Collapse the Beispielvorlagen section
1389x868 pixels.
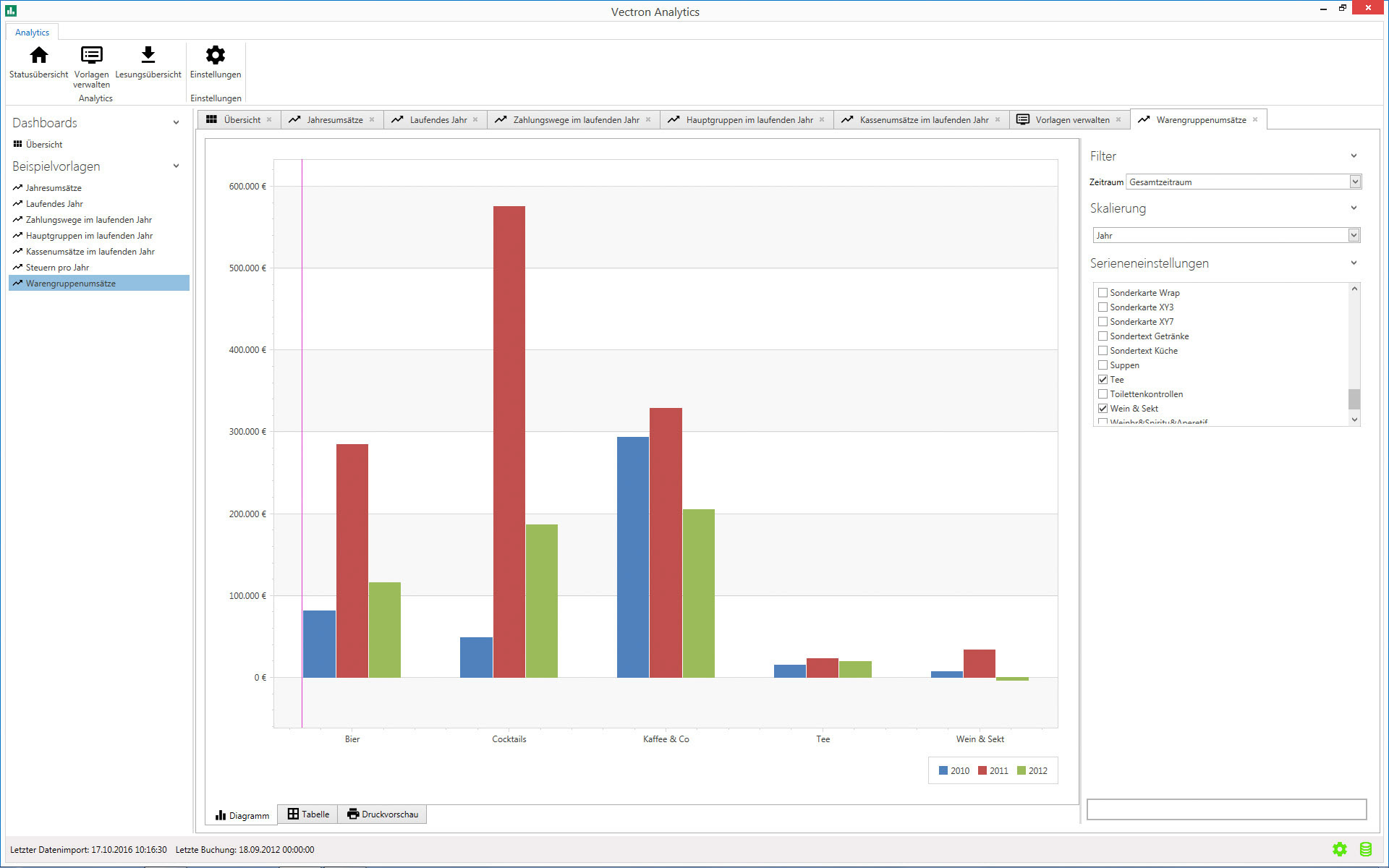click(x=176, y=166)
